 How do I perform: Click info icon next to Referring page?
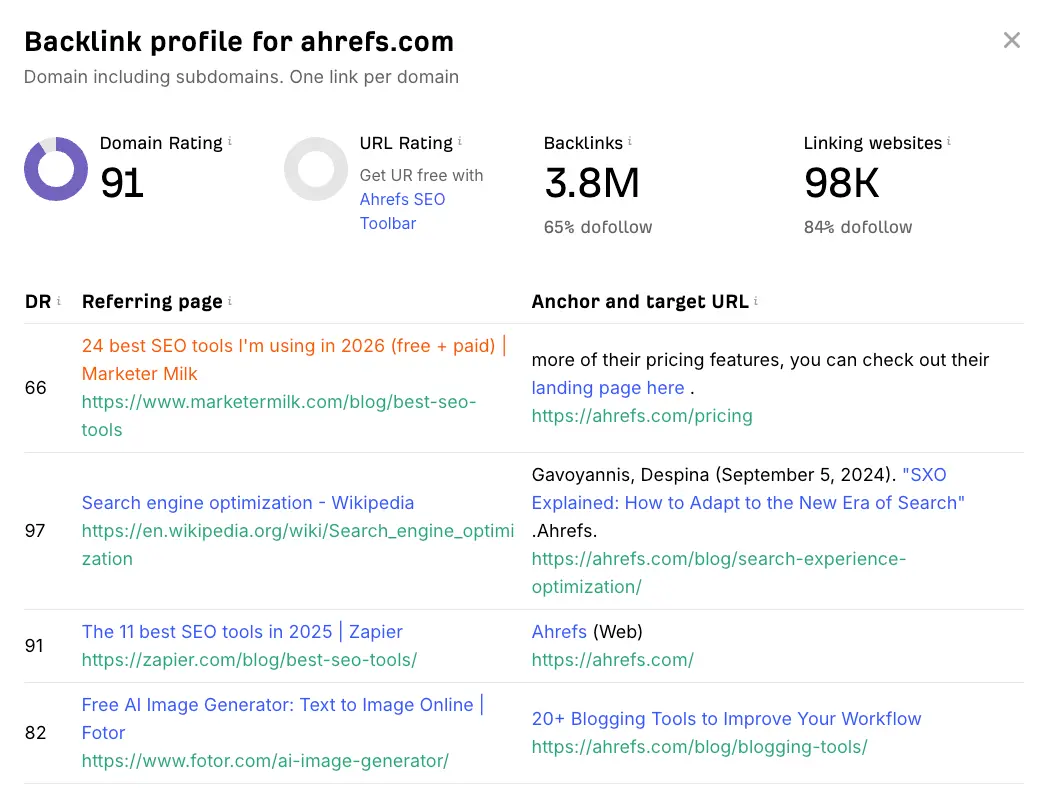pos(230,301)
